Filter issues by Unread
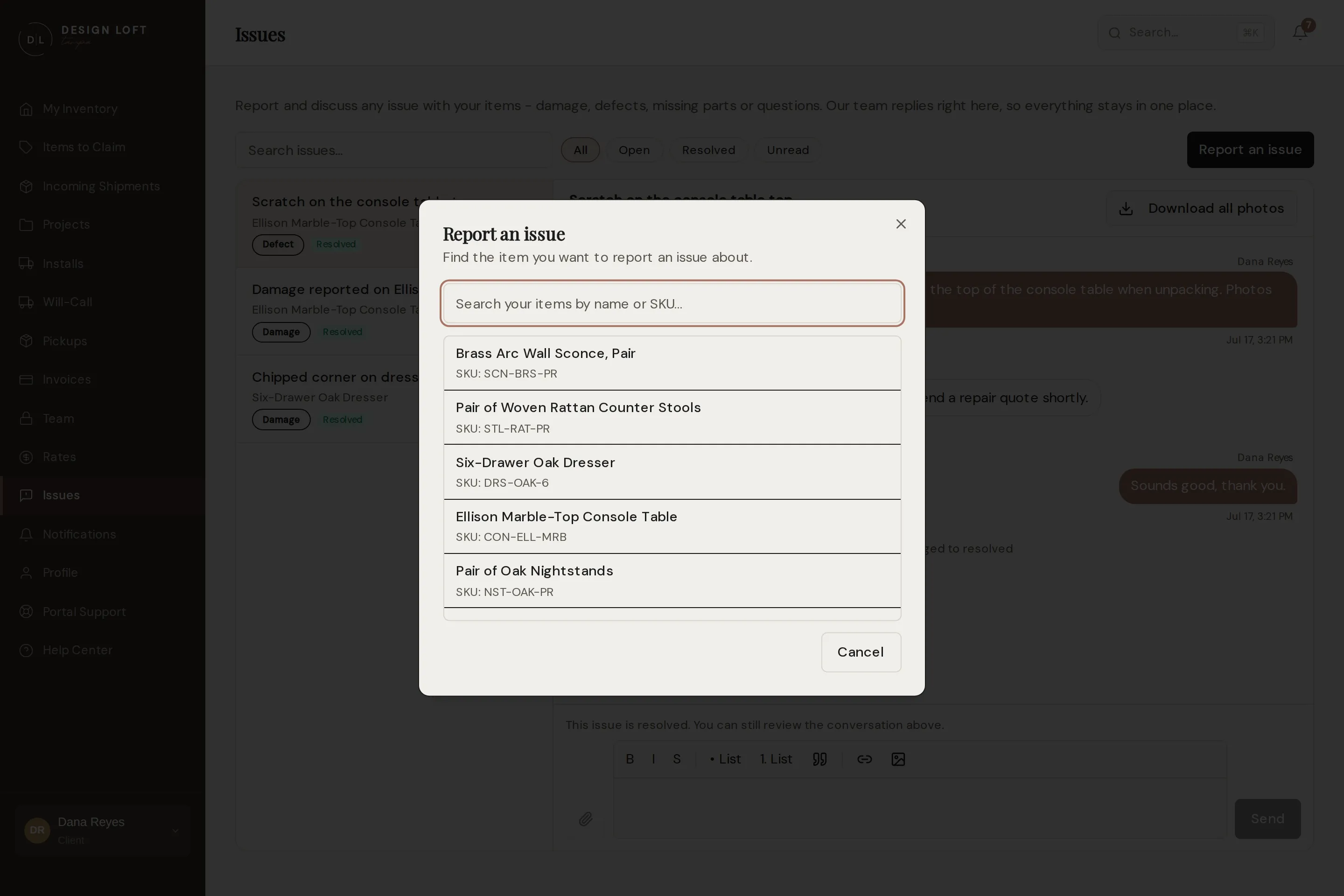Screen dimensions: 1344x896 [787, 150]
